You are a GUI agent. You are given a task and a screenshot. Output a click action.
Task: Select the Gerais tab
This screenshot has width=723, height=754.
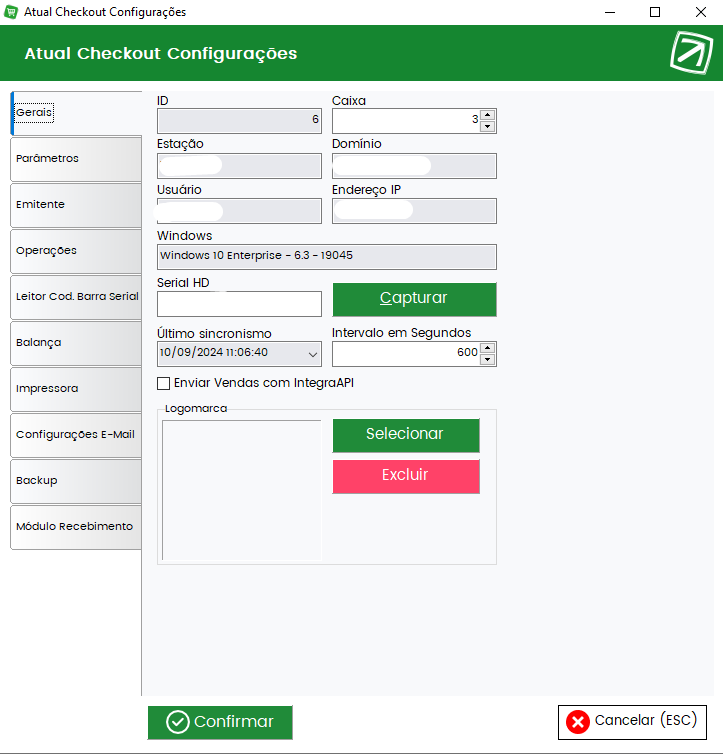(x=76, y=113)
